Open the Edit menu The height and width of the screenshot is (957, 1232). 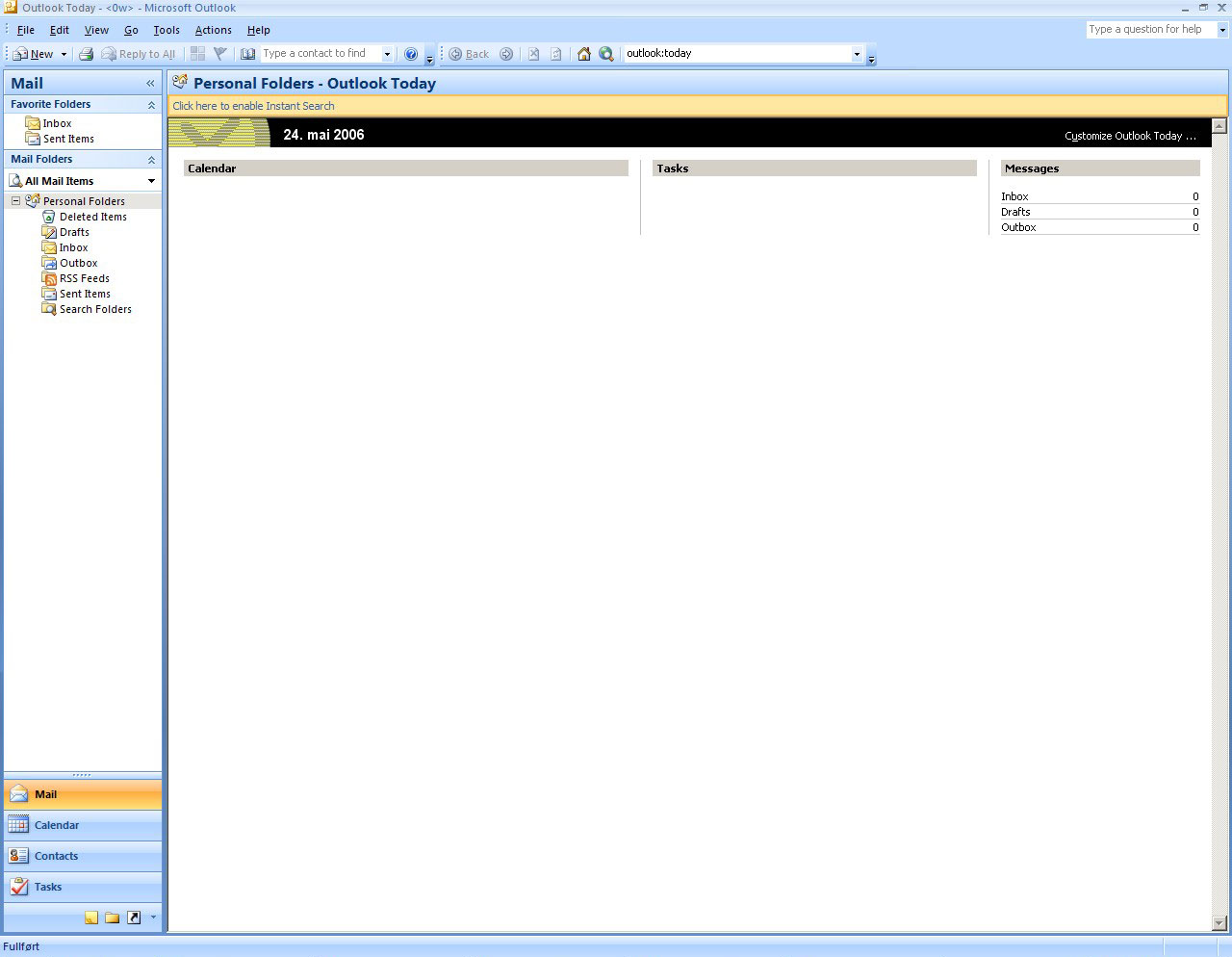click(x=60, y=30)
